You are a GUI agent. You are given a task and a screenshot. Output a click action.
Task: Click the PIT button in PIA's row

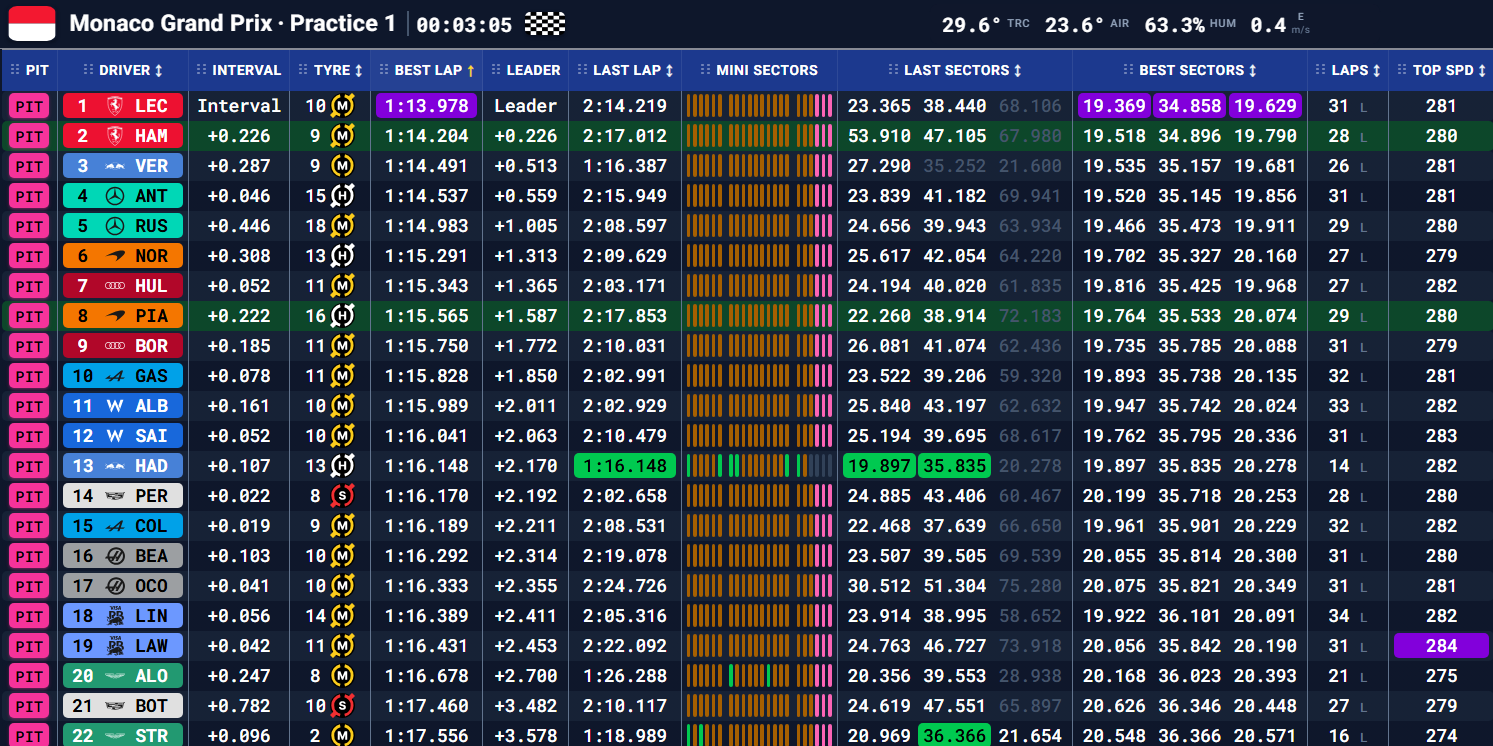pyautogui.click(x=29, y=316)
